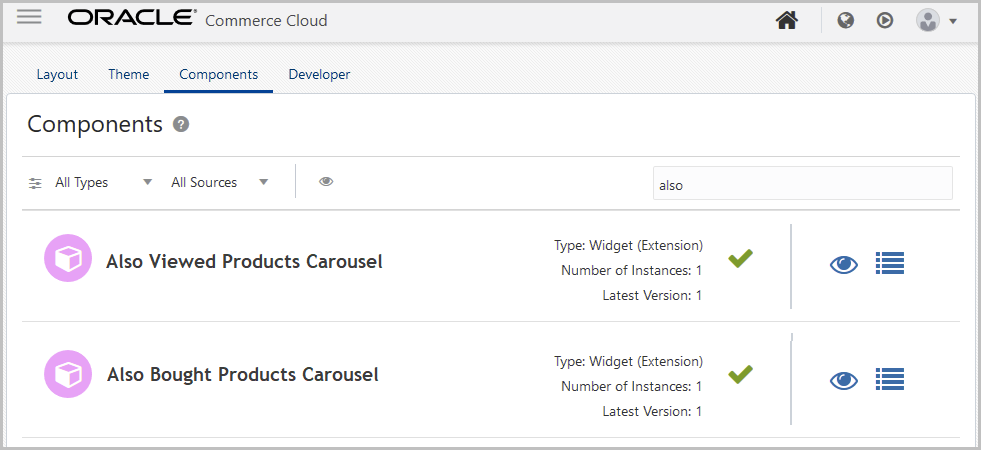The image size is (981, 450).
Task: Click the globe language icon
Action: (x=846, y=20)
